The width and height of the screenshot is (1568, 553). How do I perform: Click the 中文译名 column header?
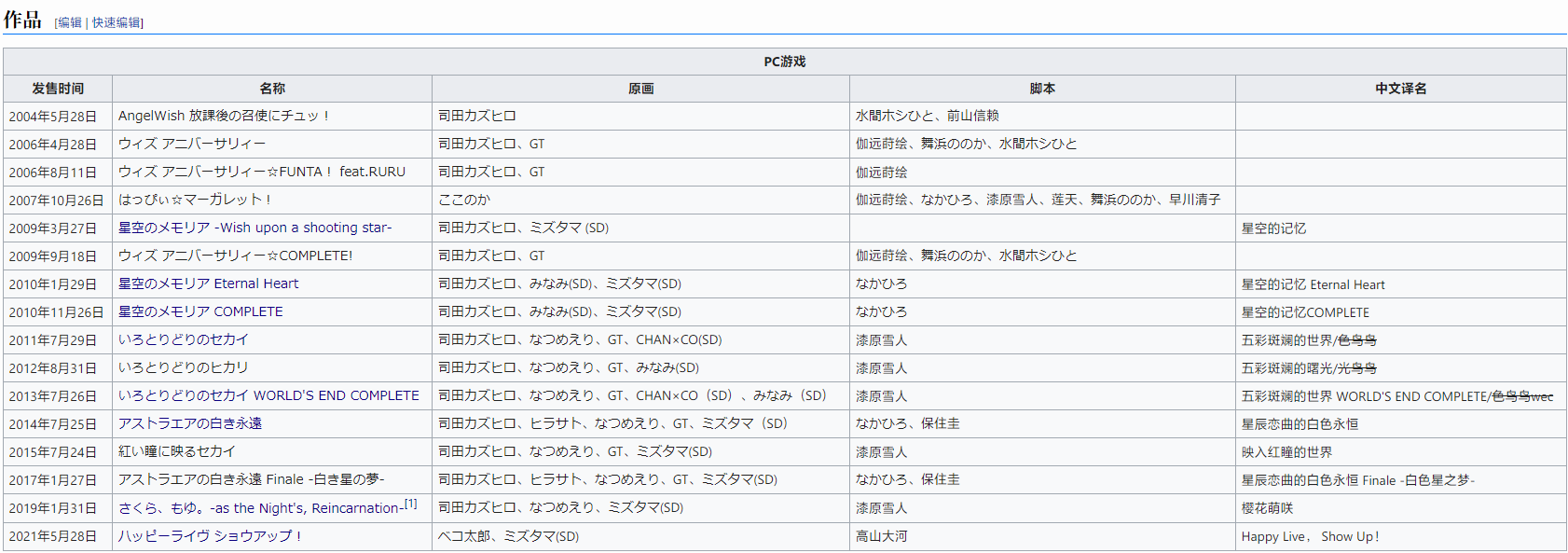point(1400,89)
